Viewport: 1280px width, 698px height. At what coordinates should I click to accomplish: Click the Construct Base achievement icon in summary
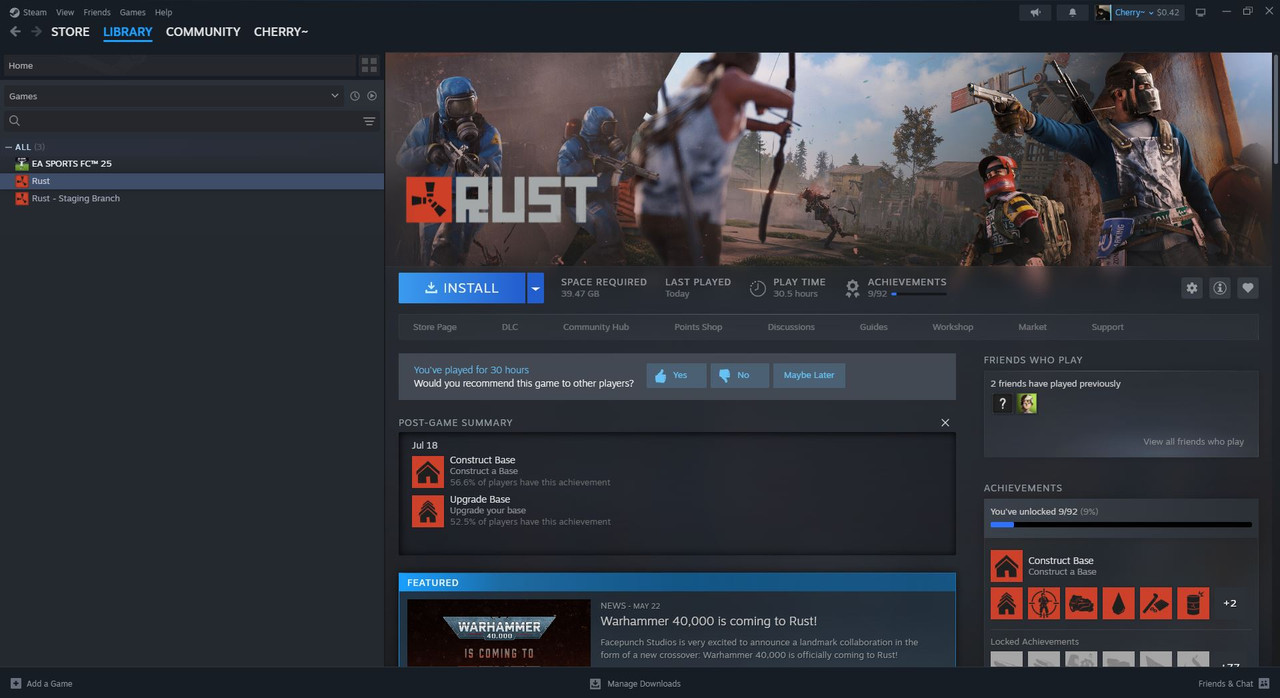pos(428,472)
